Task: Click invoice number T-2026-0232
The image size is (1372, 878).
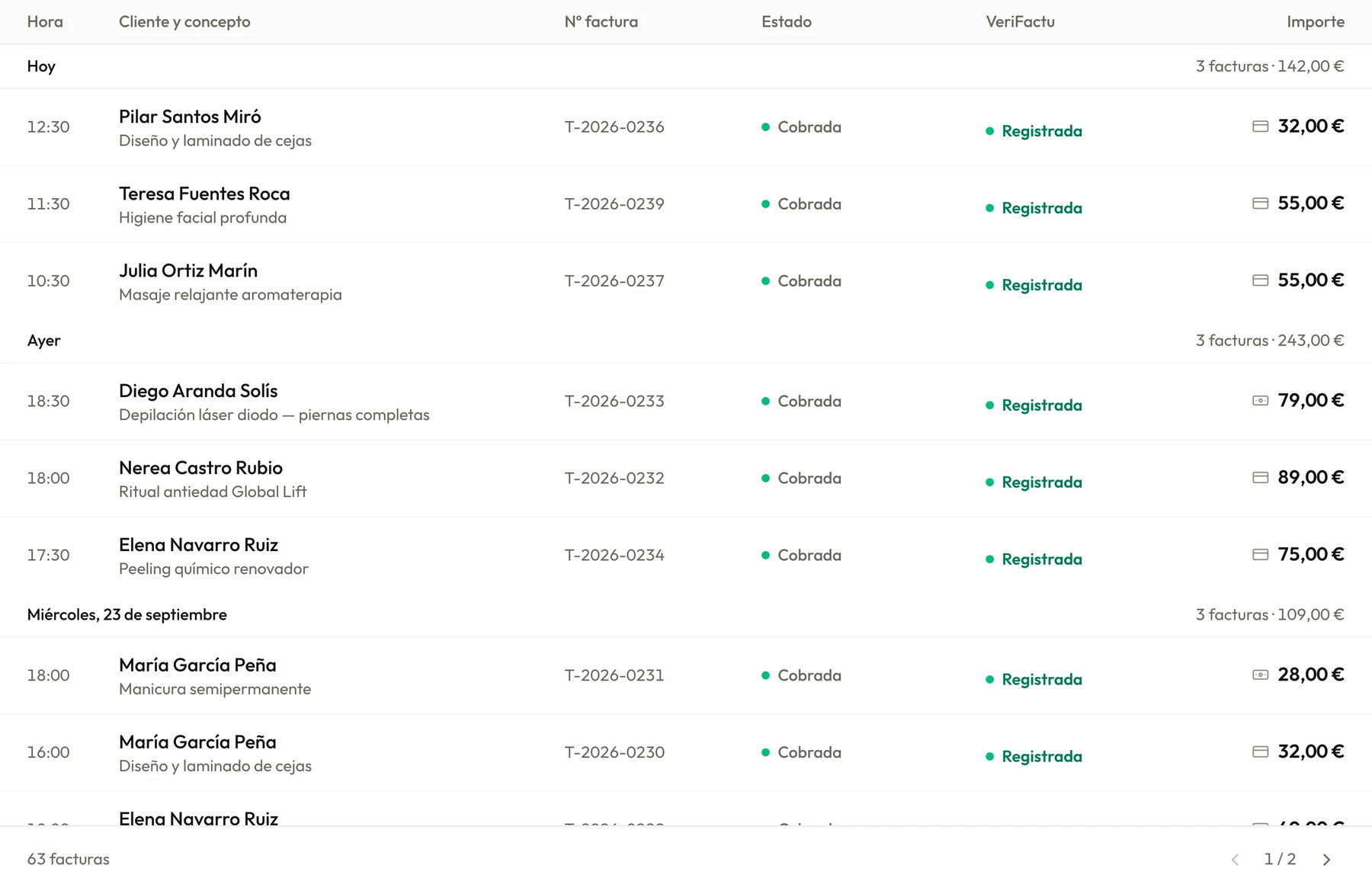Action: click(x=614, y=479)
